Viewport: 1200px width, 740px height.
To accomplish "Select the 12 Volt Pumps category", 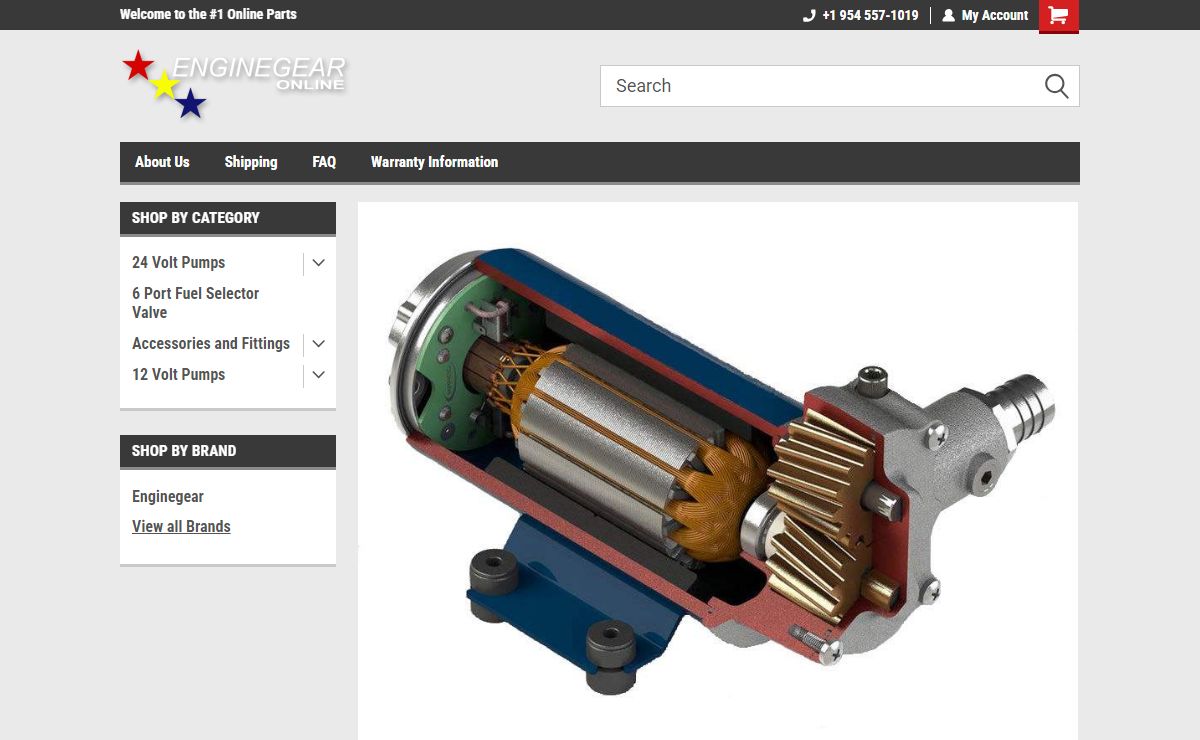I will (179, 375).
